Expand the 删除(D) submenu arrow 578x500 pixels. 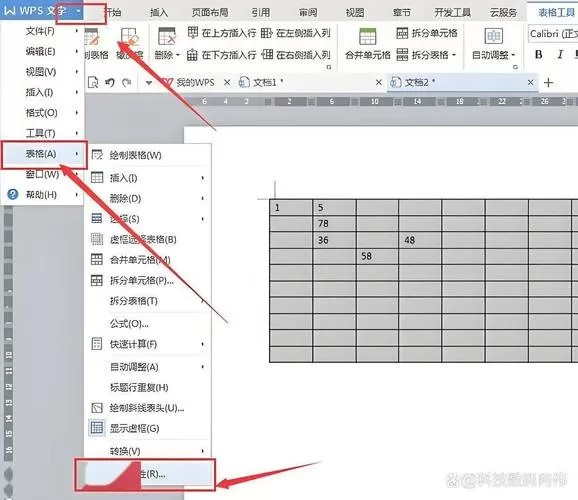[202, 199]
